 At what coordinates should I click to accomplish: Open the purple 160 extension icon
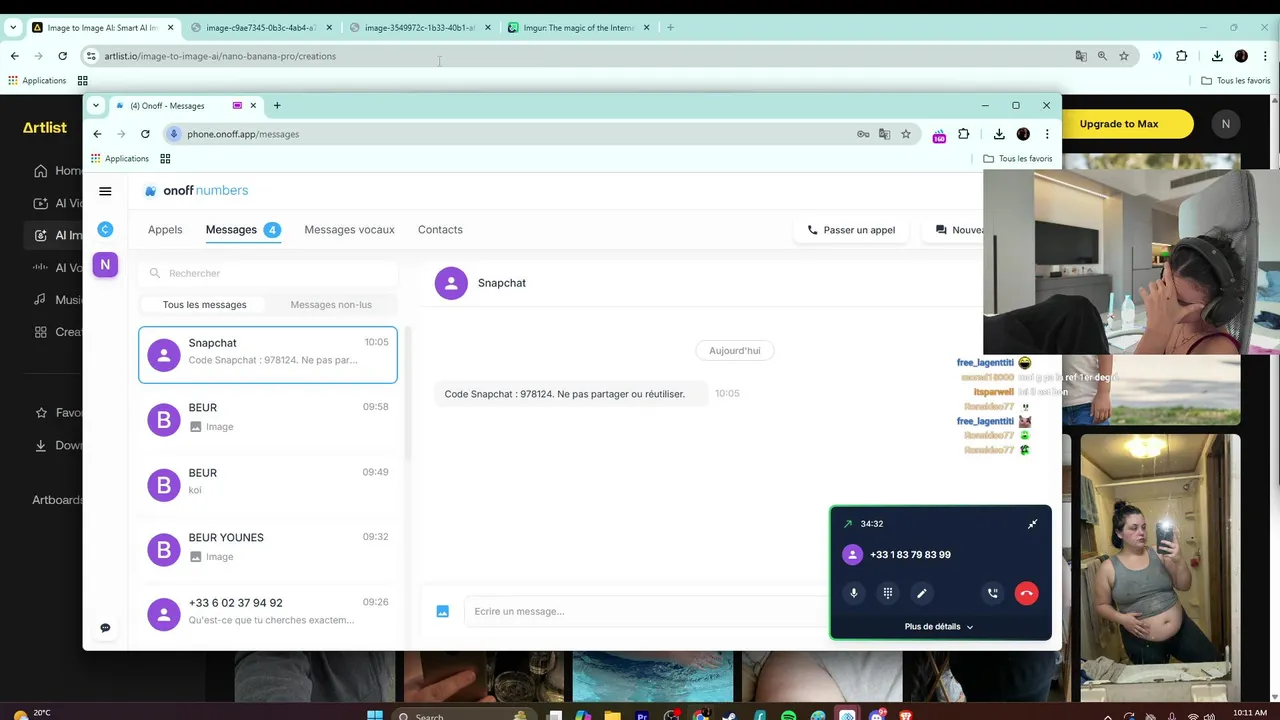point(939,135)
